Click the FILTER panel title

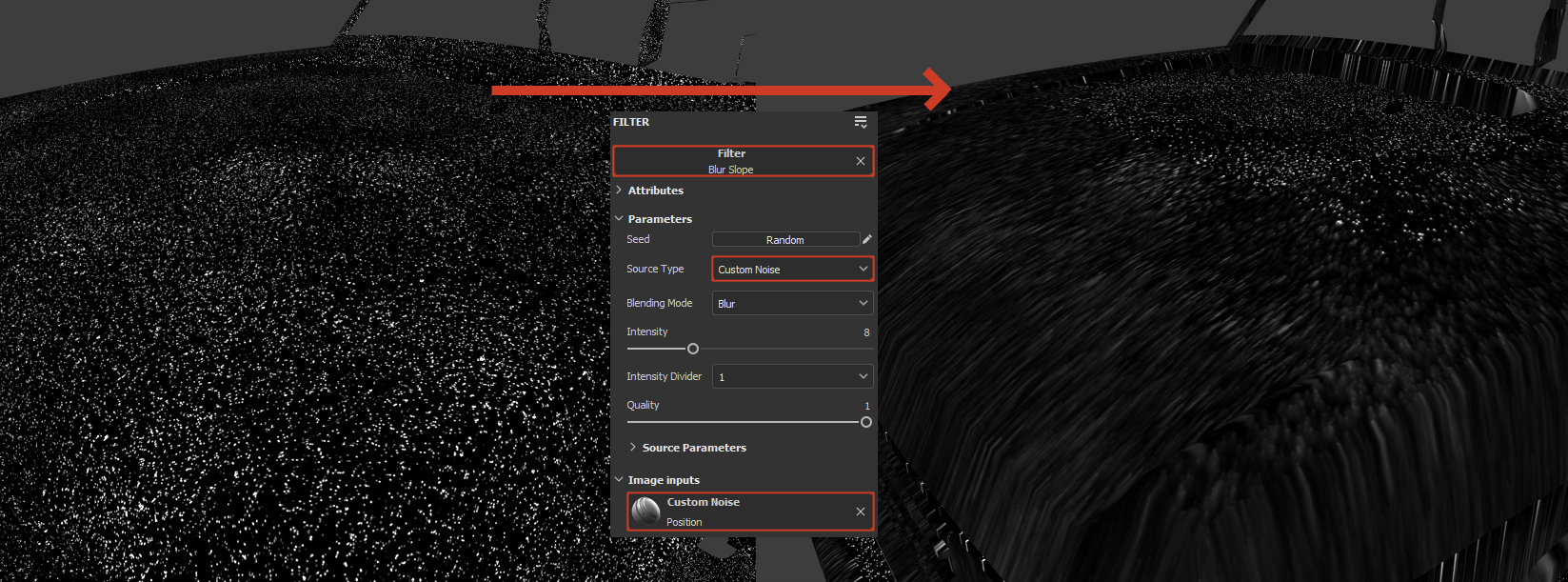[x=631, y=122]
